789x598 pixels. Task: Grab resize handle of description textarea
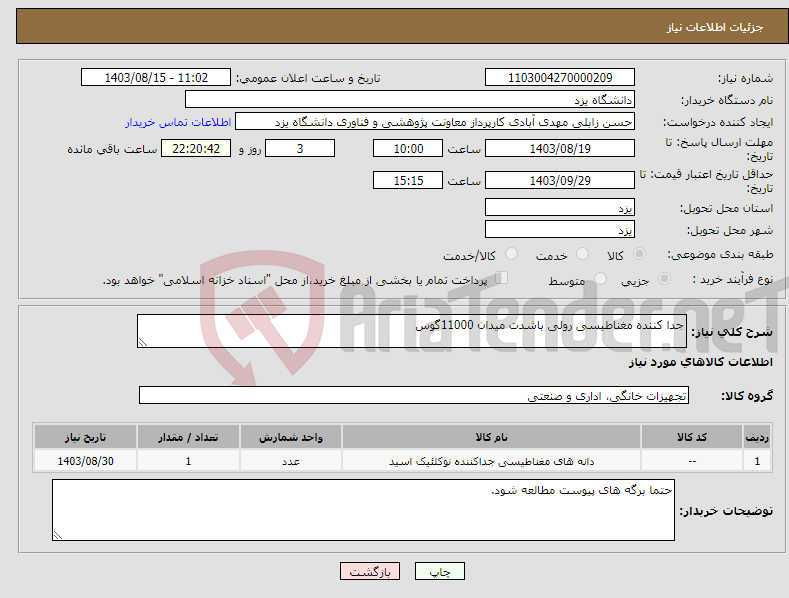point(143,342)
